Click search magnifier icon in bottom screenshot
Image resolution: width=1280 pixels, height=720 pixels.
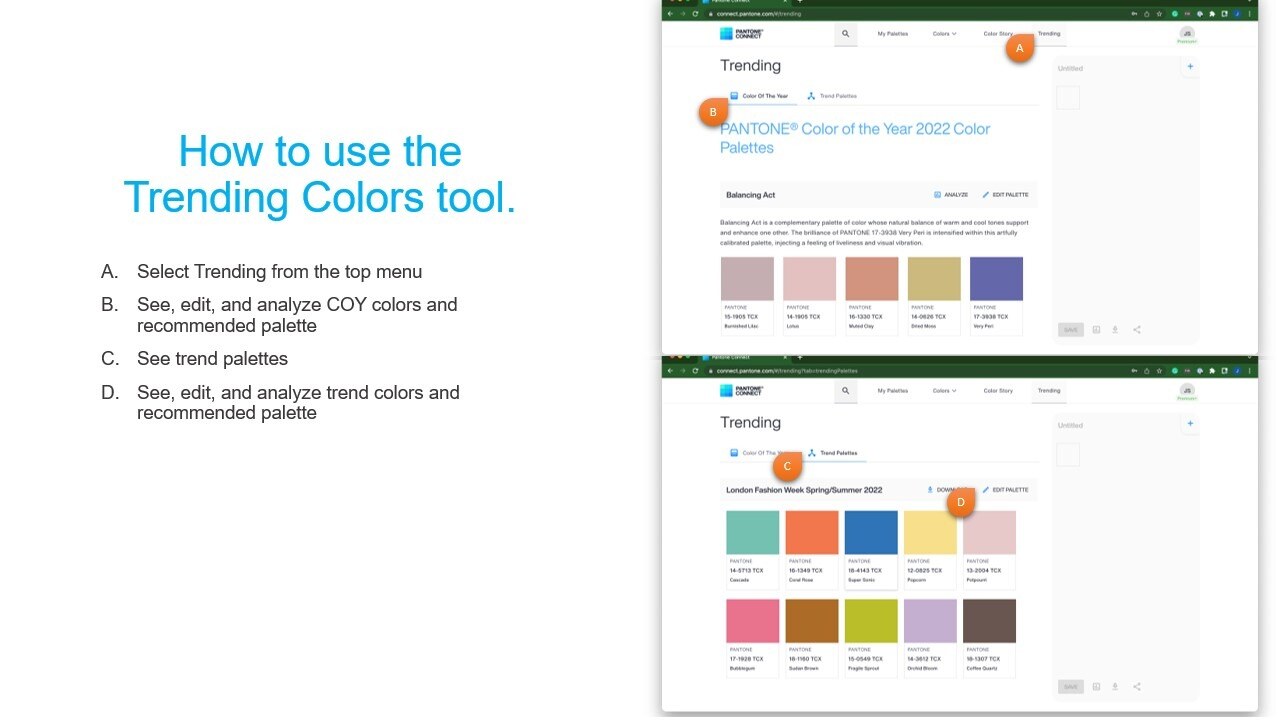click(845, 391)
